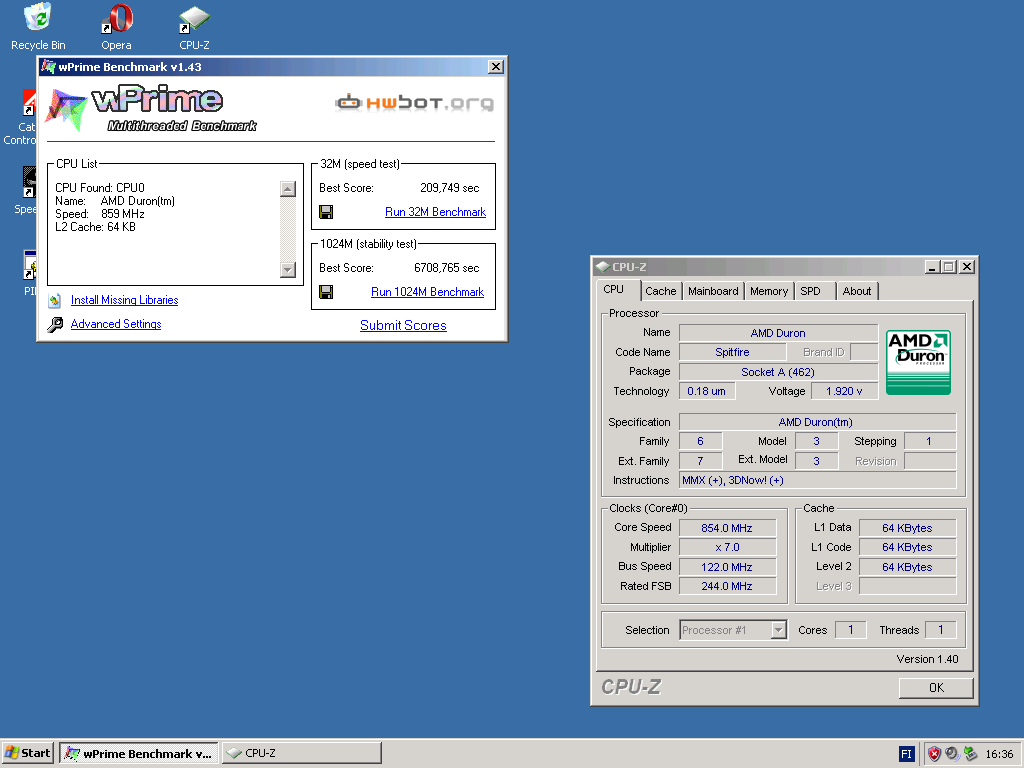
Task: Click OK in the CPU-Z window
Action: click(x=936, y=688)
